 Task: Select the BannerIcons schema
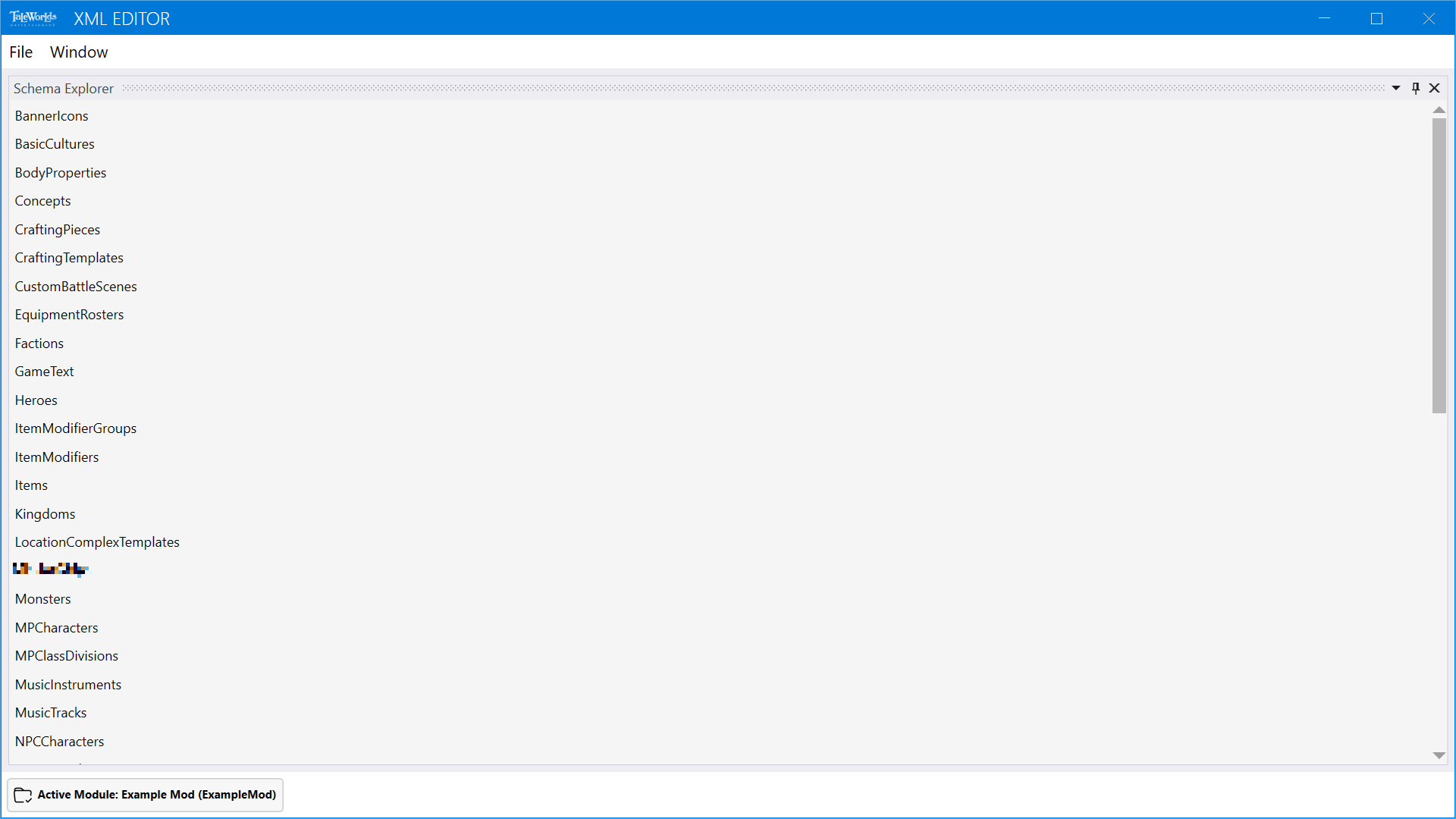[x=52, y=116]
